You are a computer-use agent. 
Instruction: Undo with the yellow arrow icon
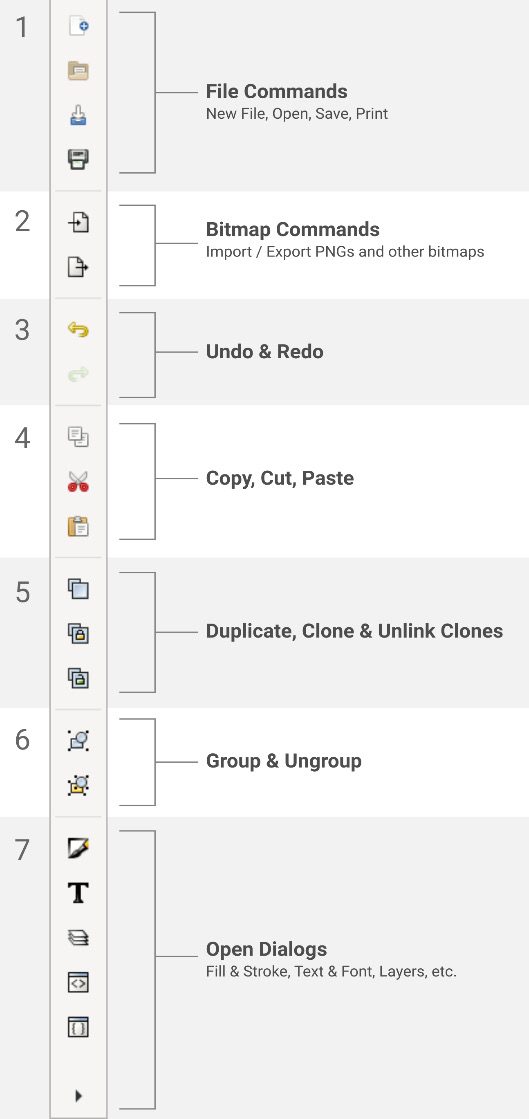coord(79,330)
